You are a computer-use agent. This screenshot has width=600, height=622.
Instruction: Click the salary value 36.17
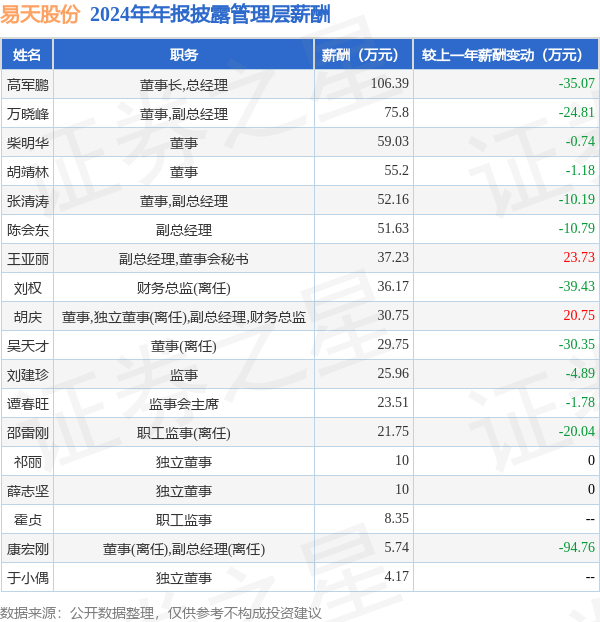[393, 286]
